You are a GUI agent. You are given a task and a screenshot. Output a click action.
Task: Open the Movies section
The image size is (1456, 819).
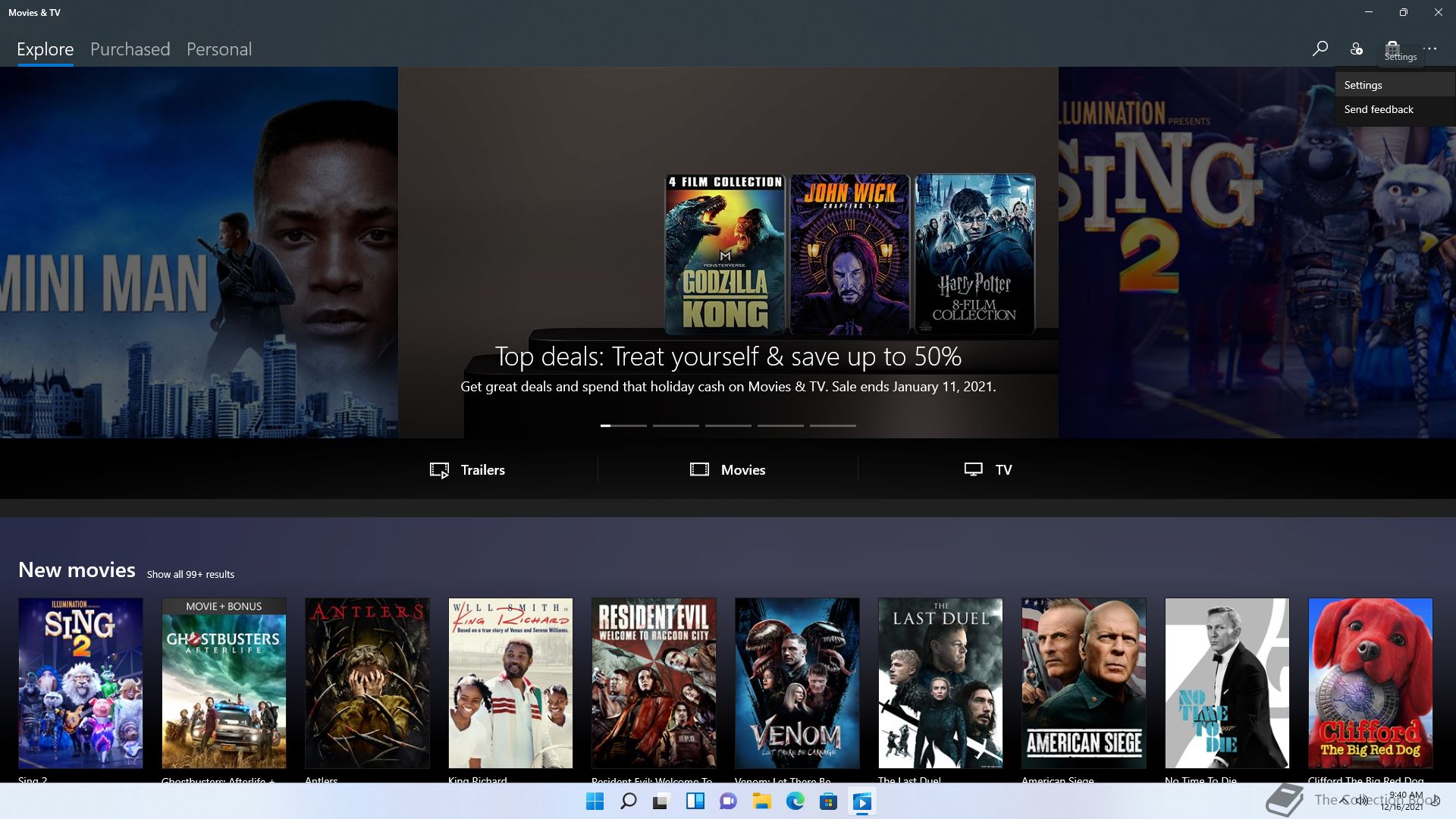point(728,469)
